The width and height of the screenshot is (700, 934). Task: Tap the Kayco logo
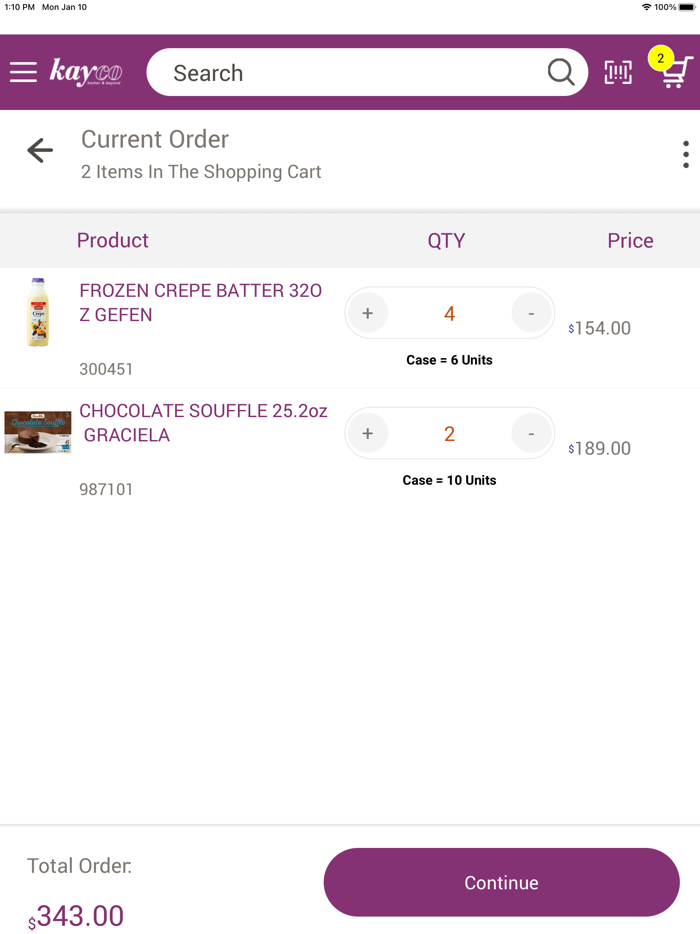(x=86, y=72)
